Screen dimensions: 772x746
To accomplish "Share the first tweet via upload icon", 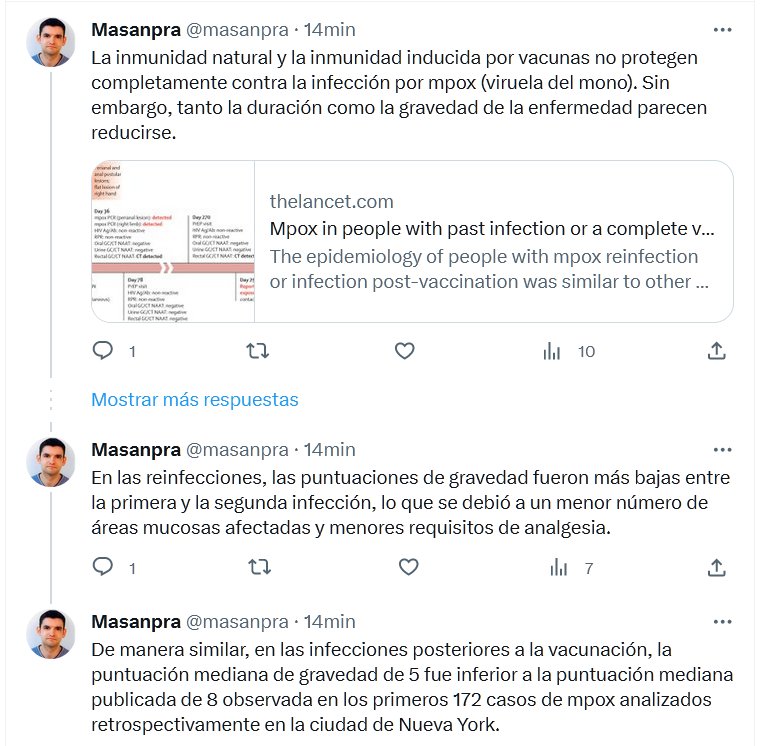I will 717,351.
